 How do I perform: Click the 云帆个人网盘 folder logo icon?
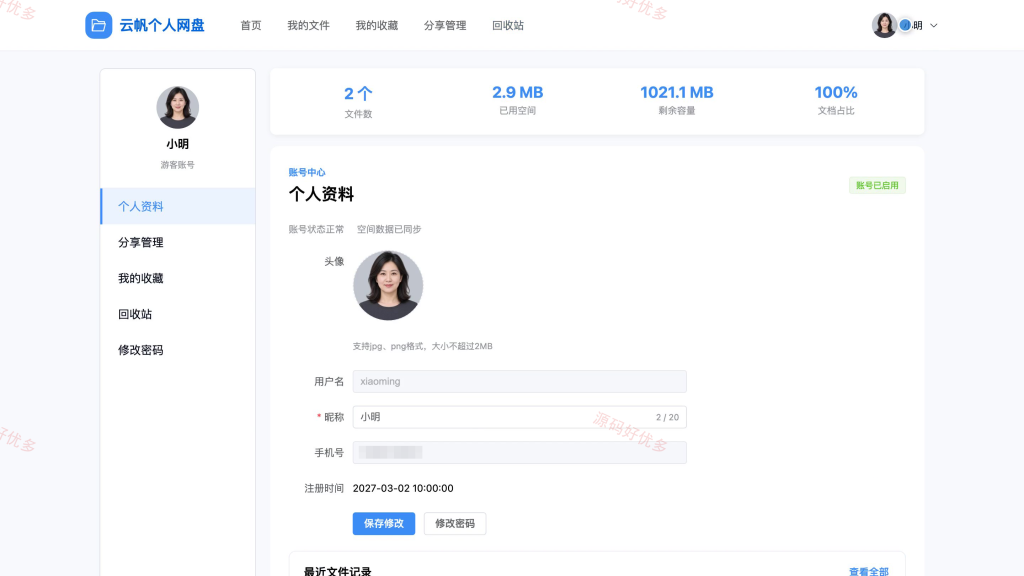tap(99, 25)
